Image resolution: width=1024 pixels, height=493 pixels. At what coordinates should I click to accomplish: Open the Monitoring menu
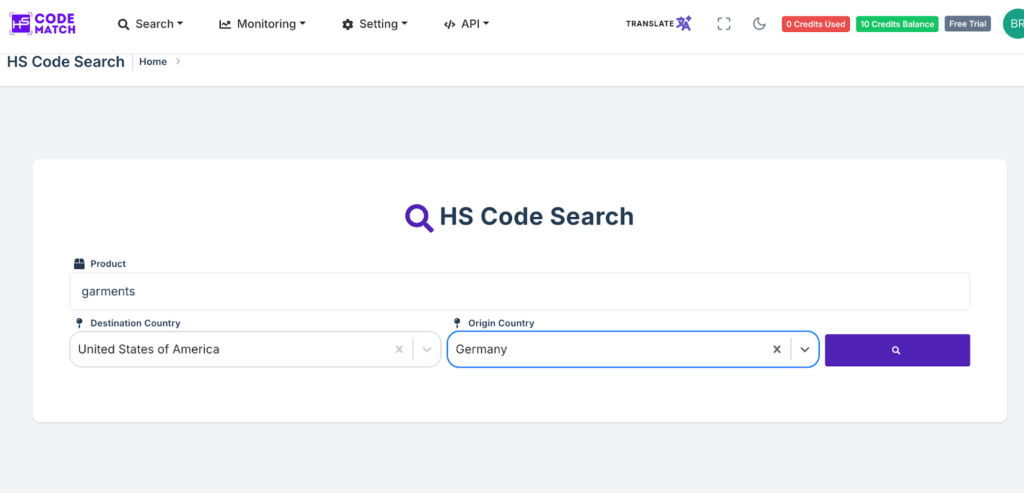click(x=262, y=24)
